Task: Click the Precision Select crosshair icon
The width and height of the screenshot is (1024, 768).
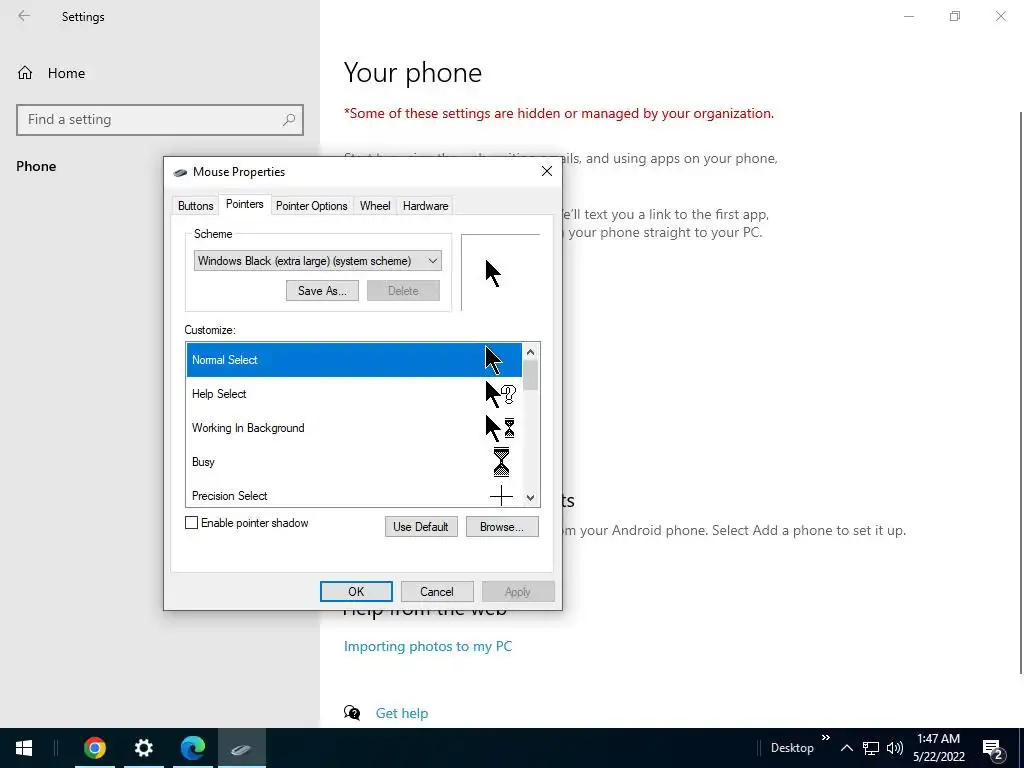Action: click(501, 496)
